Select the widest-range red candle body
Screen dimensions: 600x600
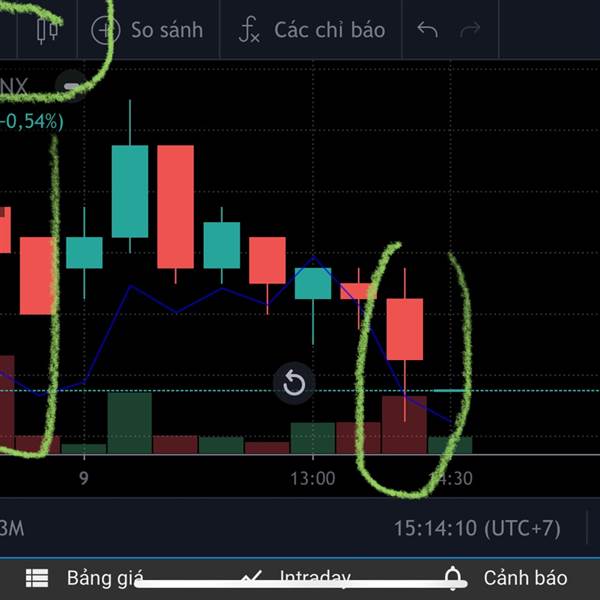click(176, 207)
